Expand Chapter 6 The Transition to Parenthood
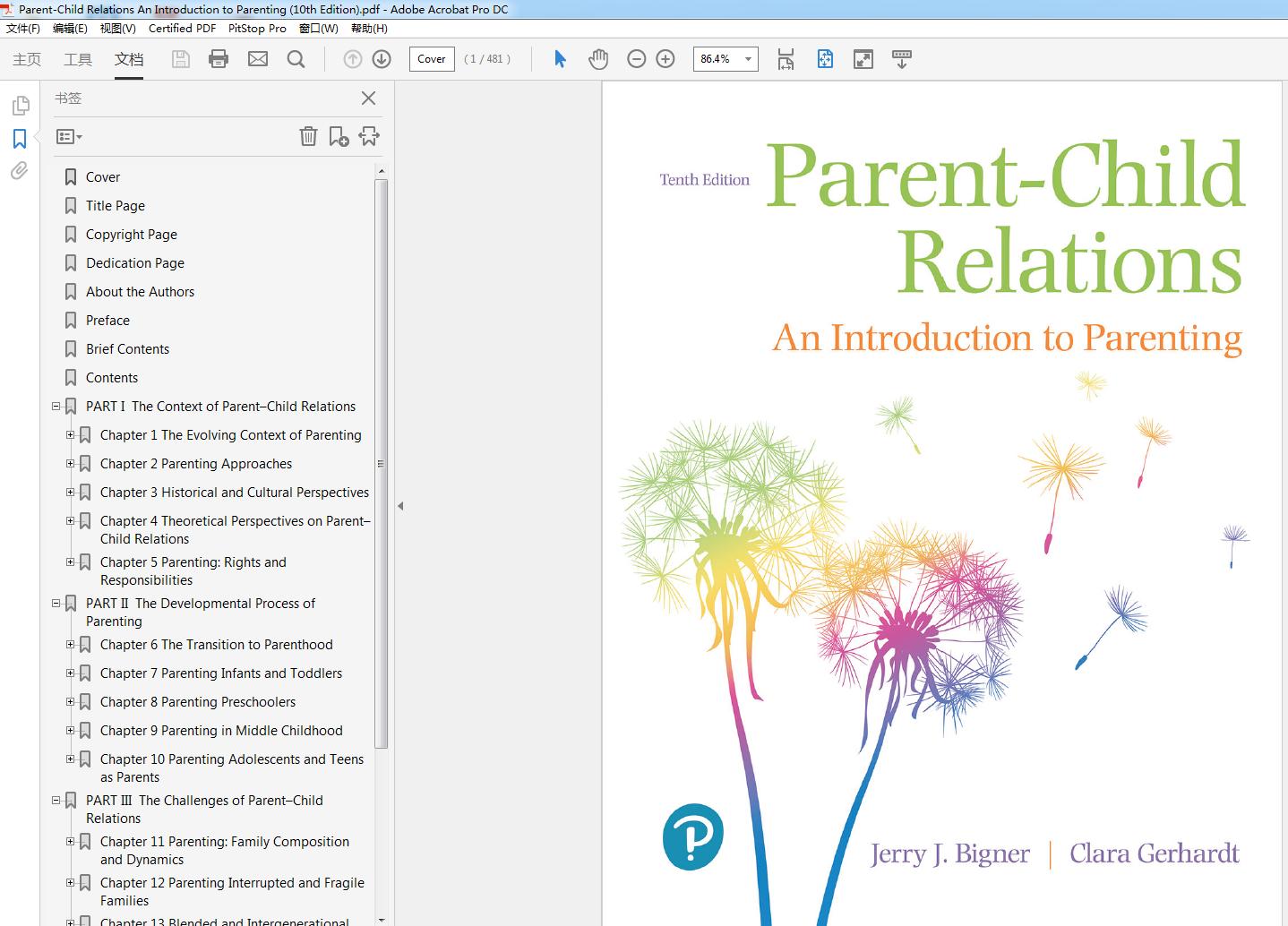Screen dimensions: 1288x926 click(71, 645)
